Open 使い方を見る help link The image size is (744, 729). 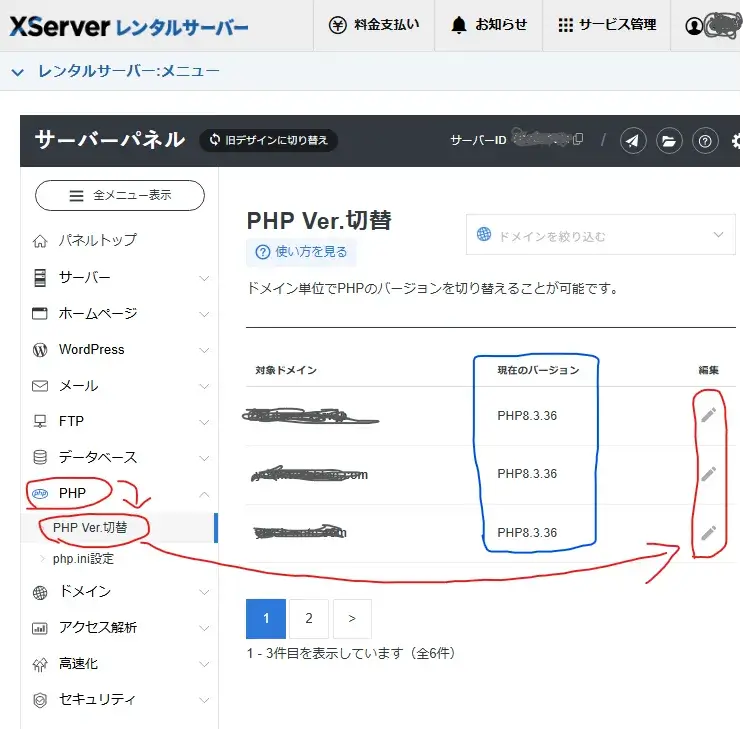(x=301, y=252)
